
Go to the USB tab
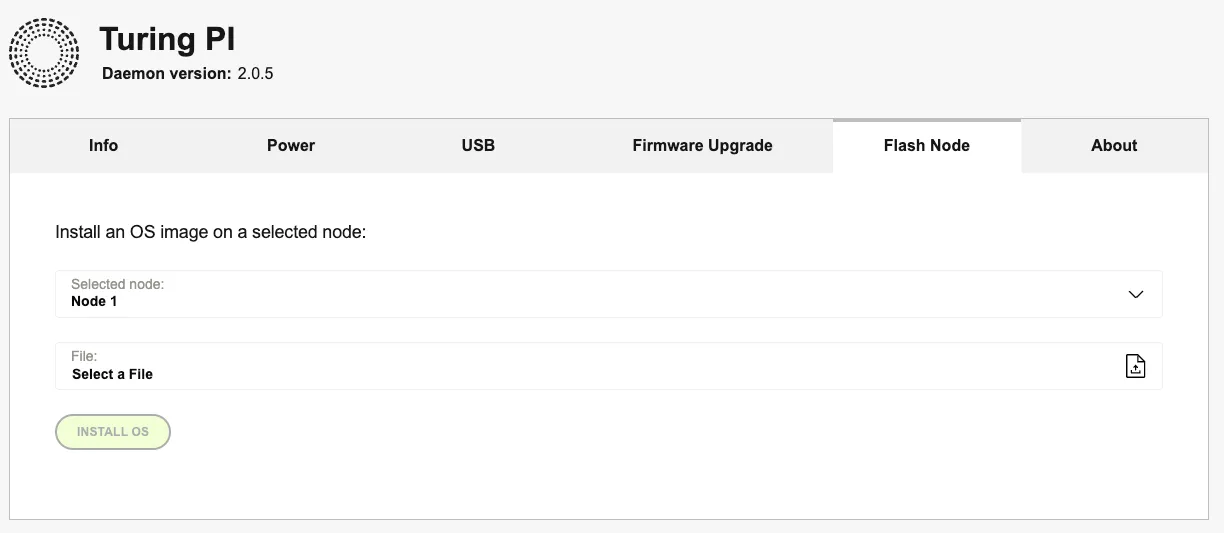pyautogui.click(x=478, y=146)
